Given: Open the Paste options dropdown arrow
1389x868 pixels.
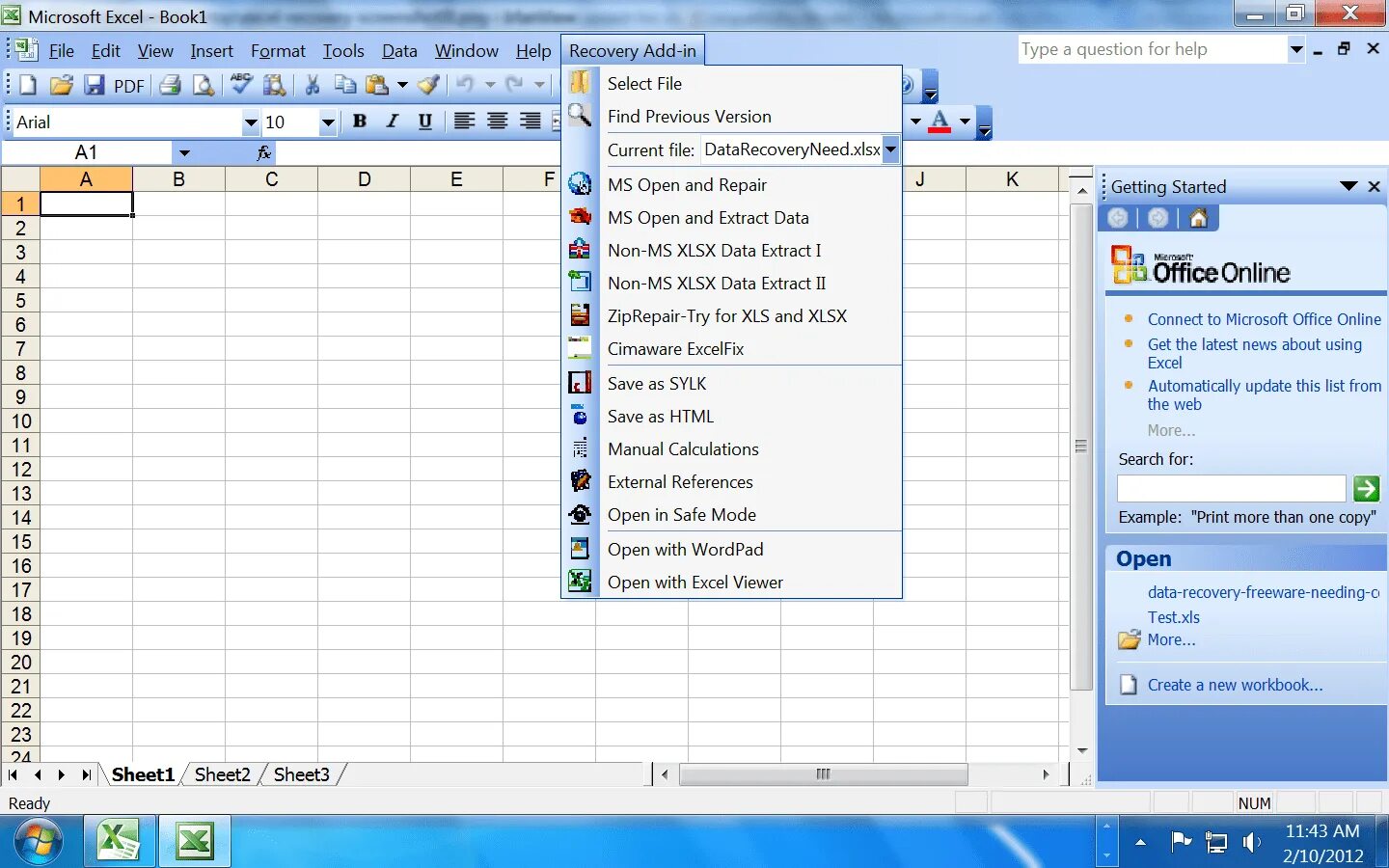Looking at the screenshot, I should tap(402, 85).
